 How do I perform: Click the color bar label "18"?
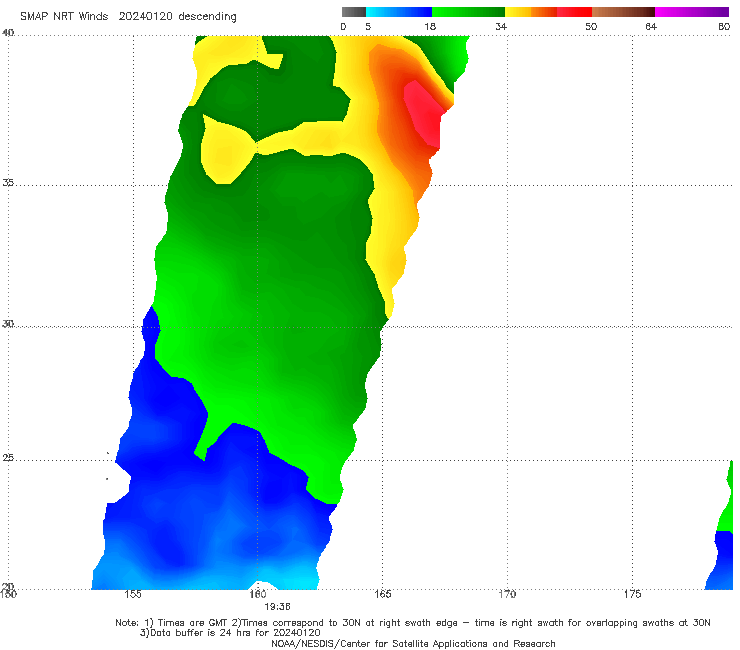pos(430,27)
